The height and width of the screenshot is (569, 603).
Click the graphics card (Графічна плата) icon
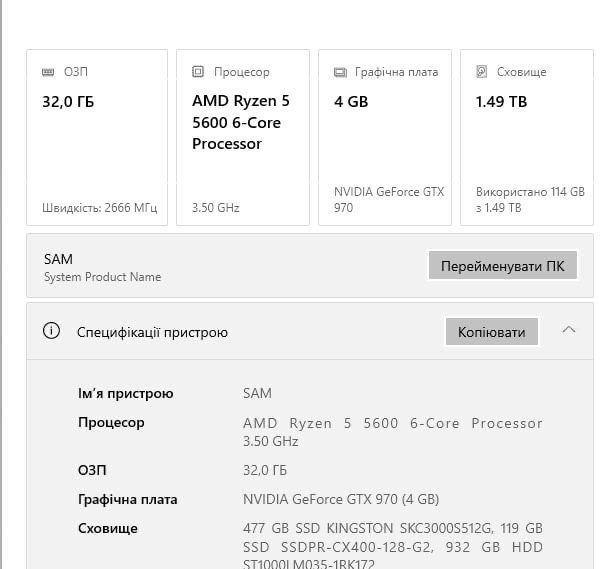coord(340,72)
